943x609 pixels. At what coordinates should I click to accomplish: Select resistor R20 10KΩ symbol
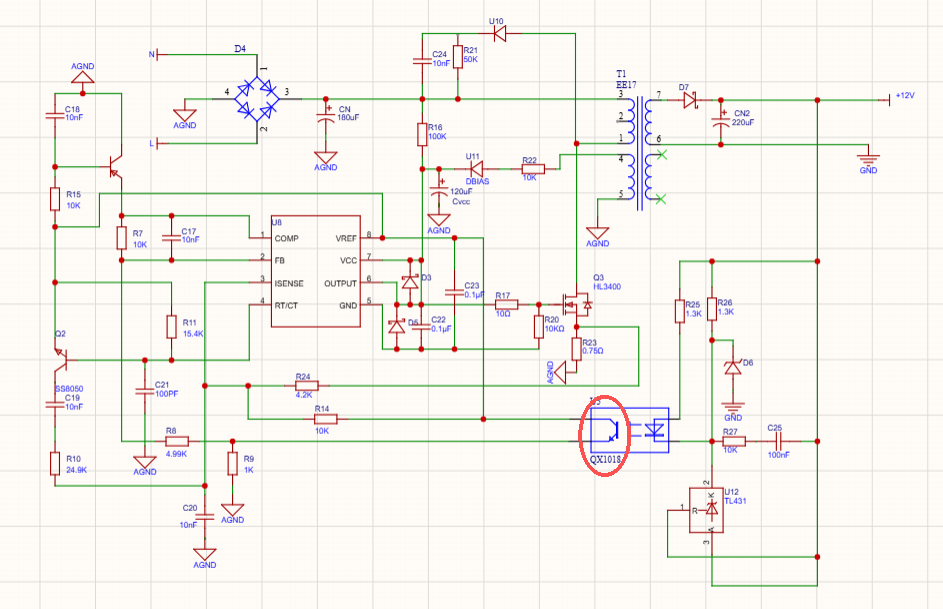pos(538,326)
